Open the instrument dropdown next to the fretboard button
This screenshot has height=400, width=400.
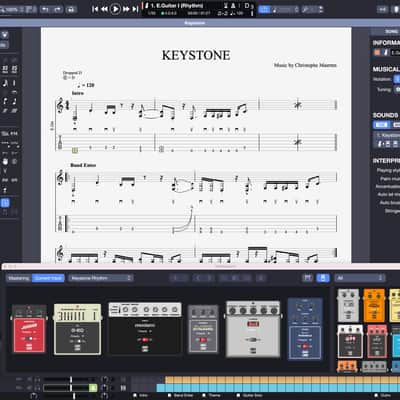tap(285, 9)
